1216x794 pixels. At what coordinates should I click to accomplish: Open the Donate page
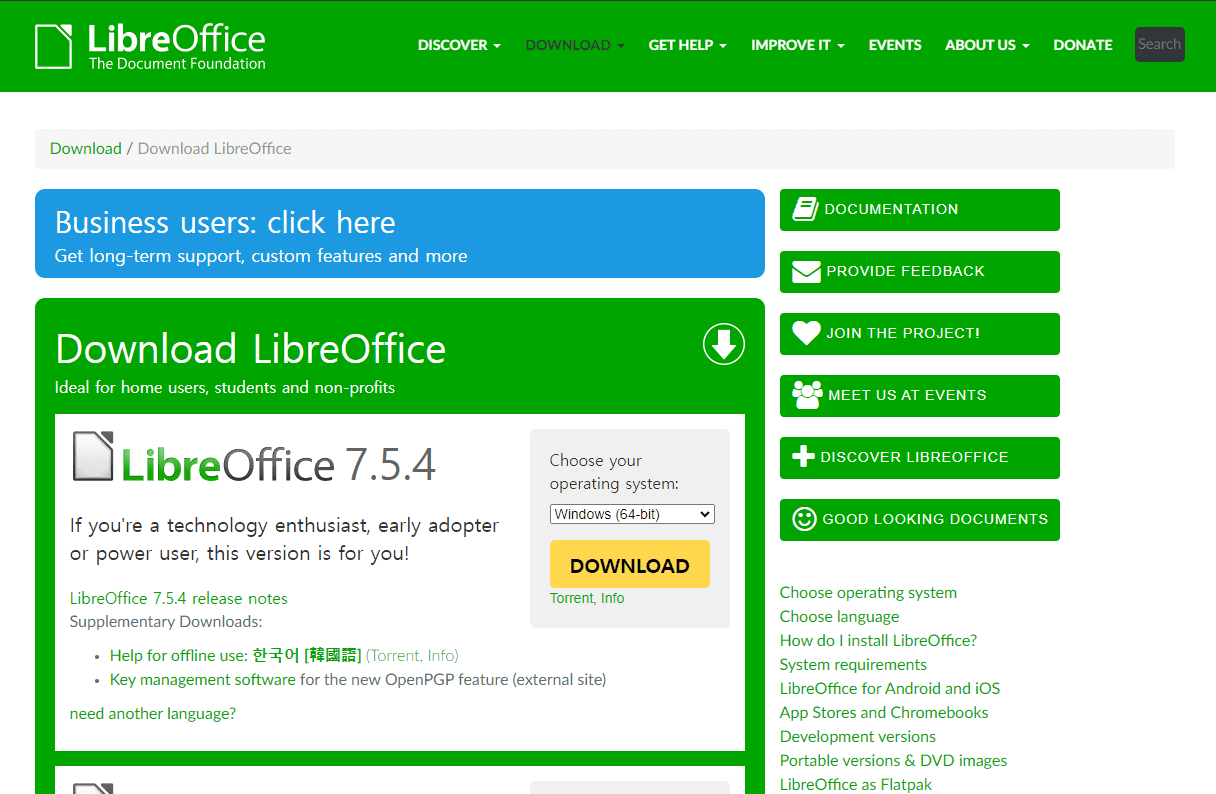pyautogui.click(x=1083, y=45)
